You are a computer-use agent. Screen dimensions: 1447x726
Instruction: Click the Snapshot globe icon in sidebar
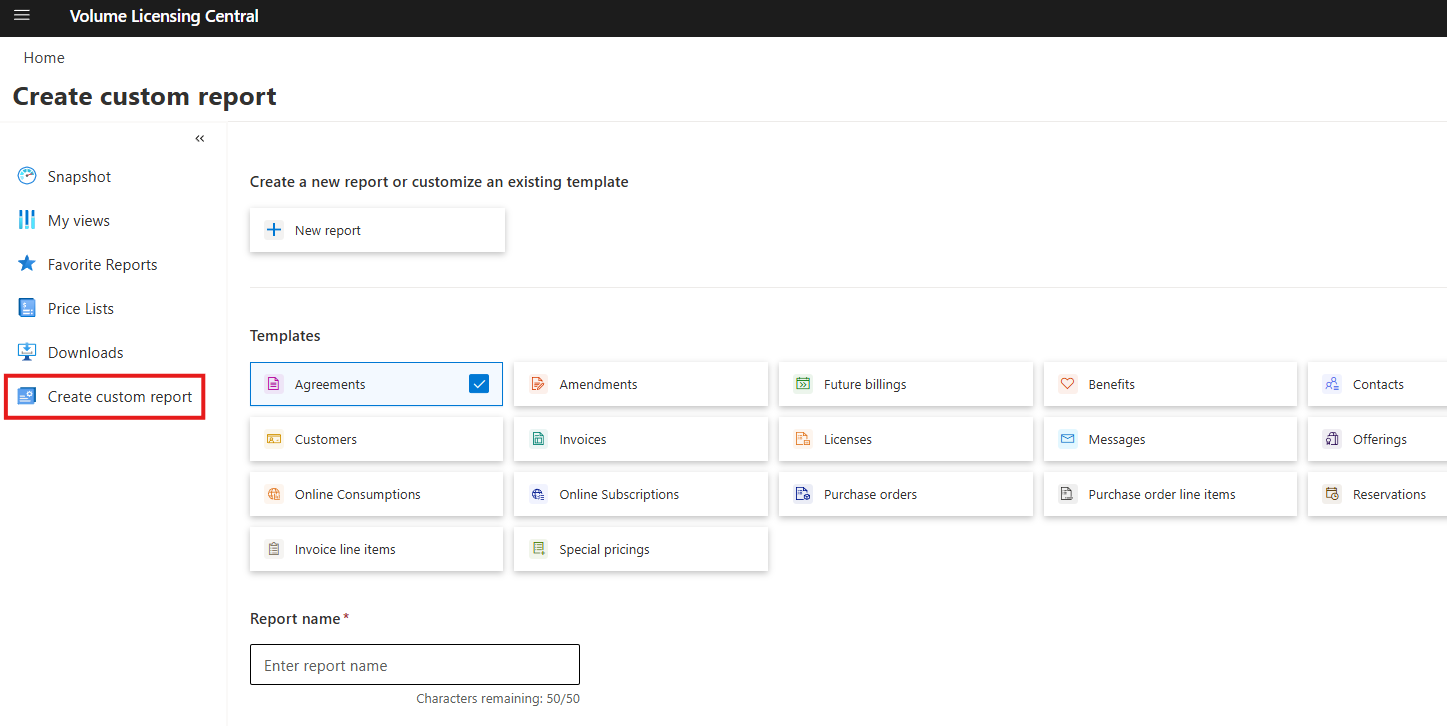coord(26,175)
